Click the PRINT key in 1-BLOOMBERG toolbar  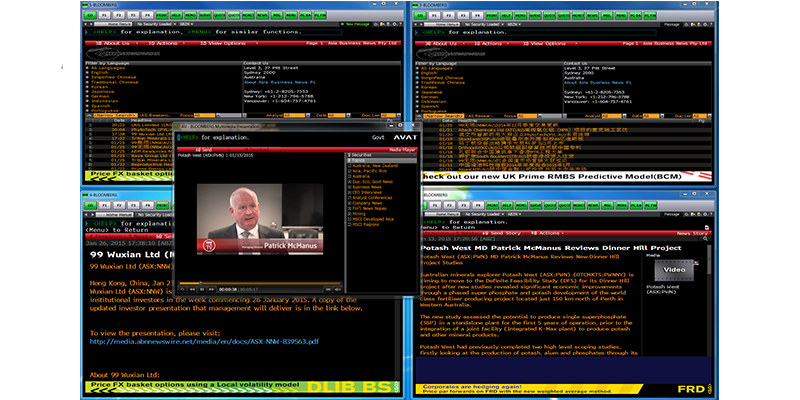162,15
